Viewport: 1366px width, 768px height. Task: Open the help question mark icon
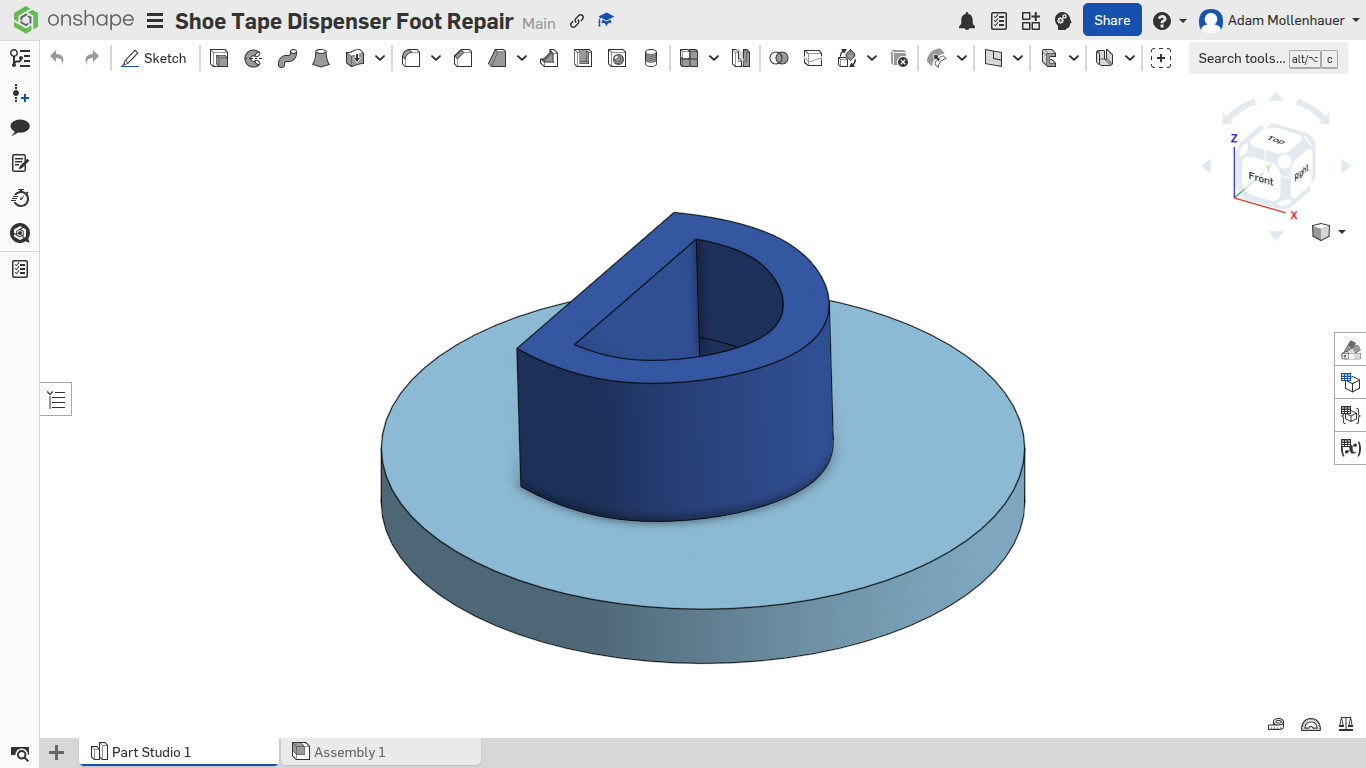pyautogui.click(x=1161, y=21)
